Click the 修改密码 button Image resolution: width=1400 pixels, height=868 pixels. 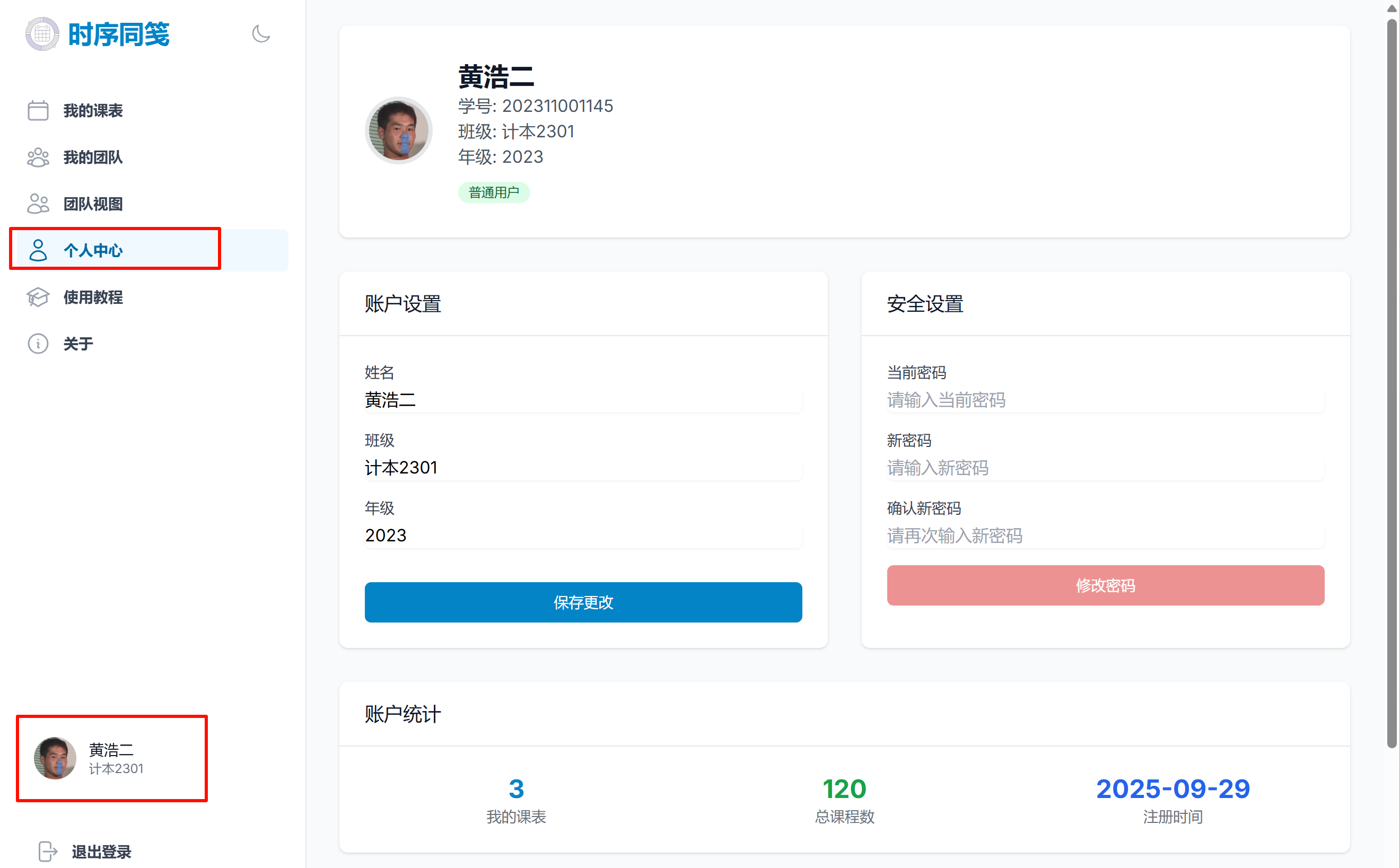tap(1105, 585)
